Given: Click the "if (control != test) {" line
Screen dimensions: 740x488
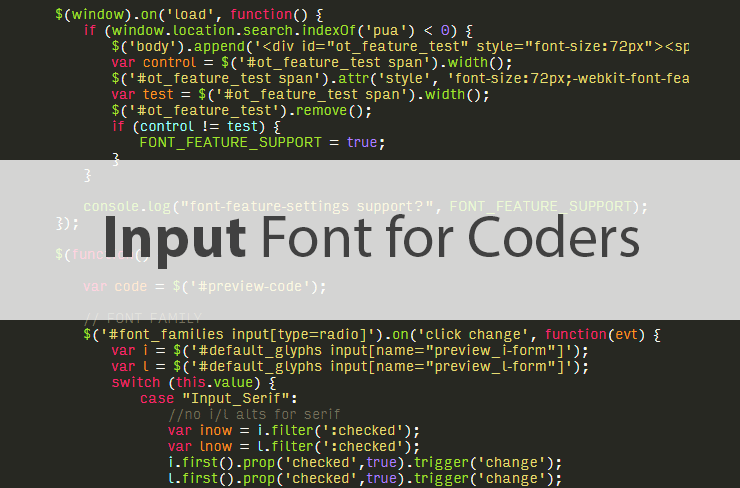Looking at the screenshot, I should 196,127.
